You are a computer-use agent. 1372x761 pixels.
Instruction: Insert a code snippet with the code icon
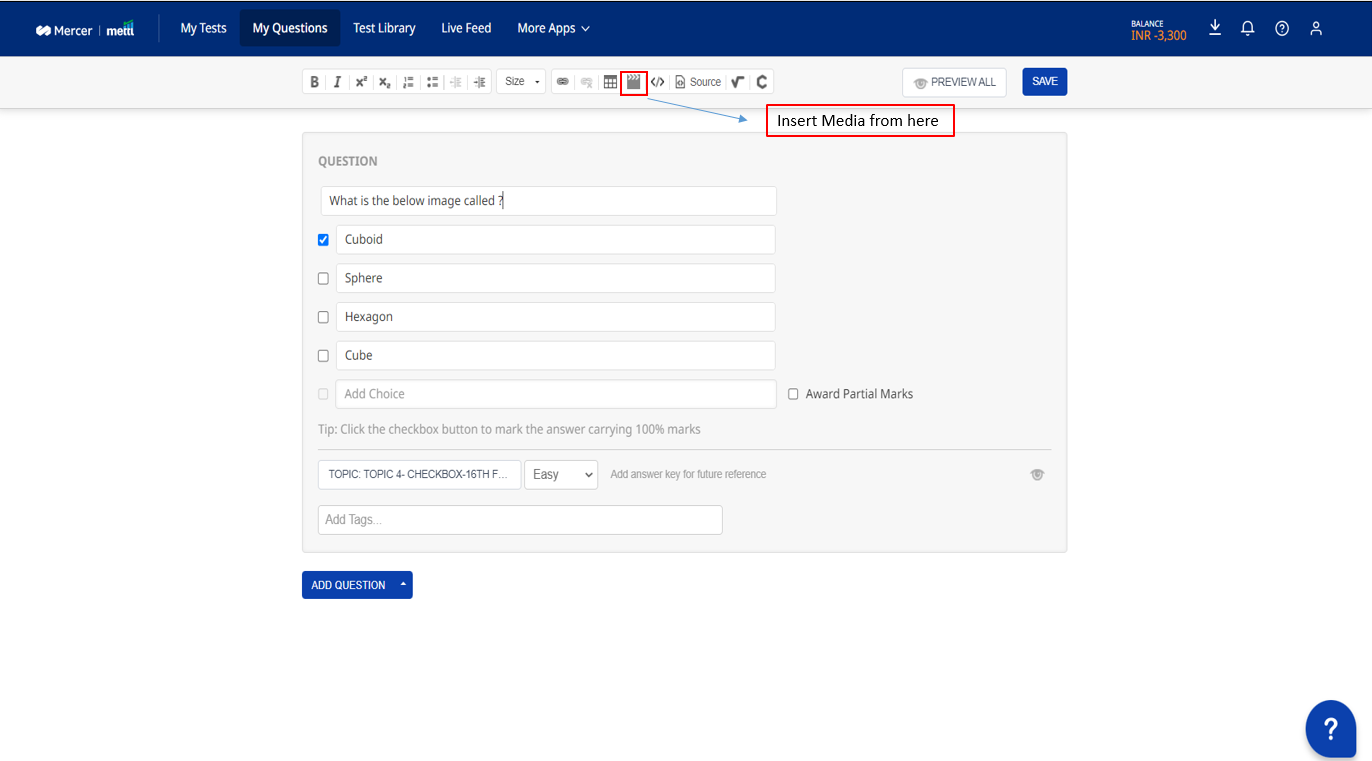coord(657,82)
